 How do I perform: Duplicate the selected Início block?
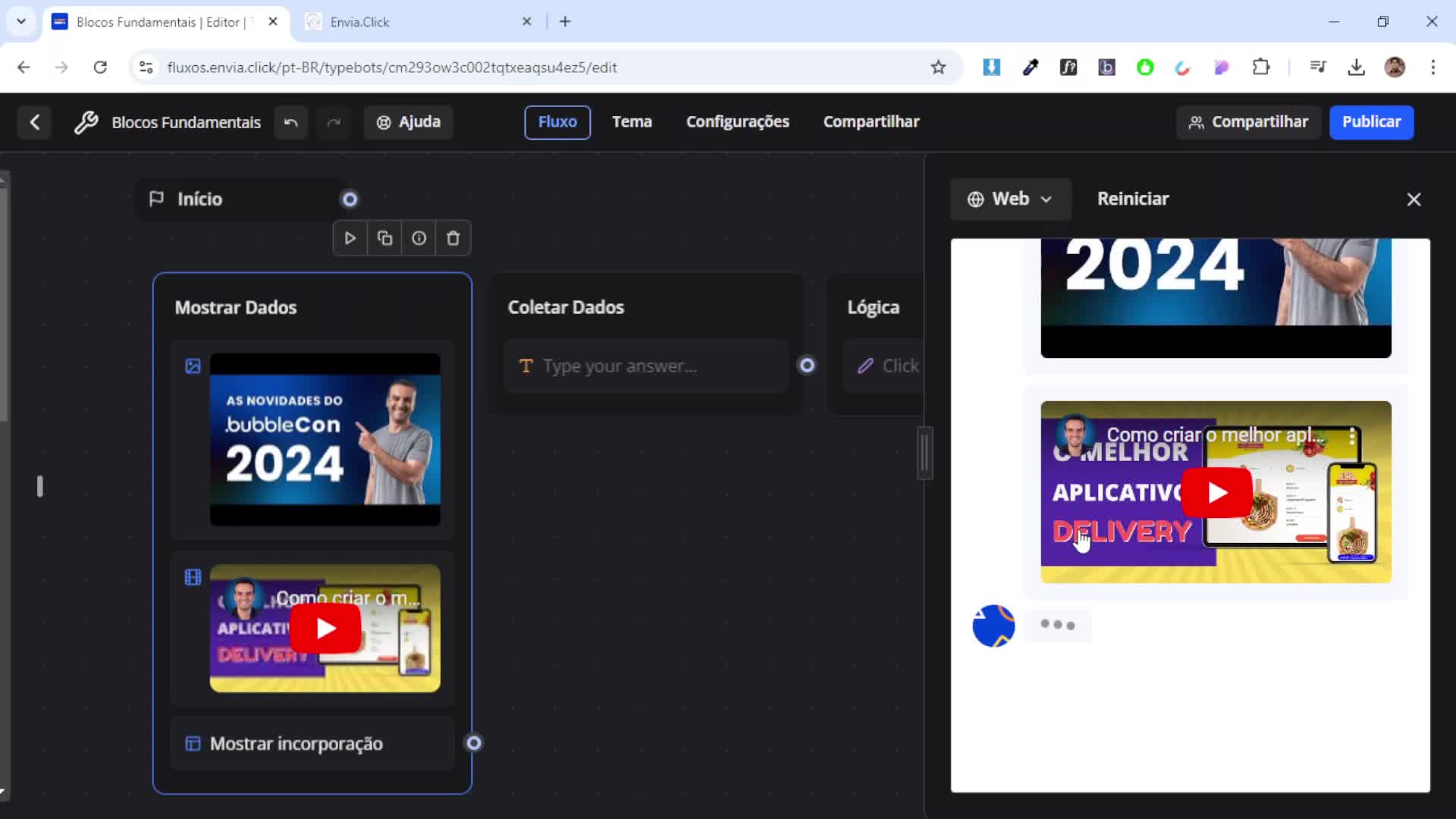pos(384,237)
